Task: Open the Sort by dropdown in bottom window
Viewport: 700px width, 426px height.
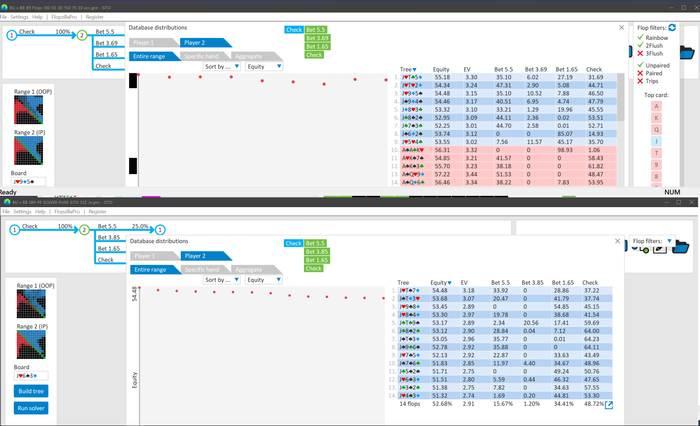Action: point(222,280)
